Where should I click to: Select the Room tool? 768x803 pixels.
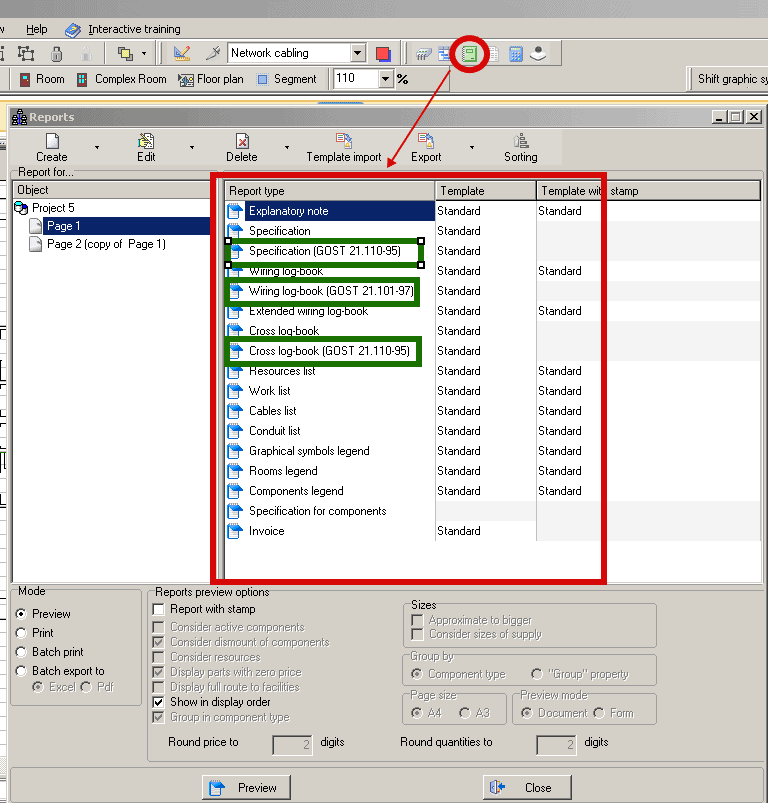point(42,79)
